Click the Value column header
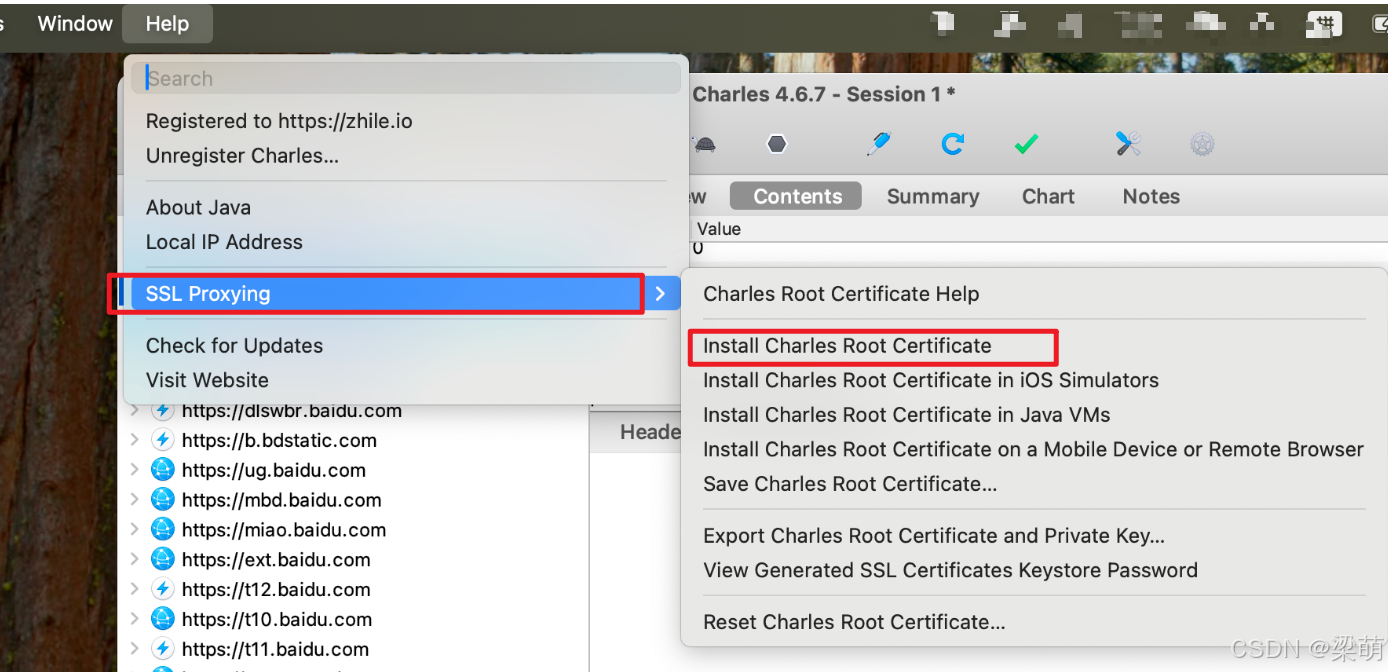The height and width of the screenshot is (672, 1388). 719,229
